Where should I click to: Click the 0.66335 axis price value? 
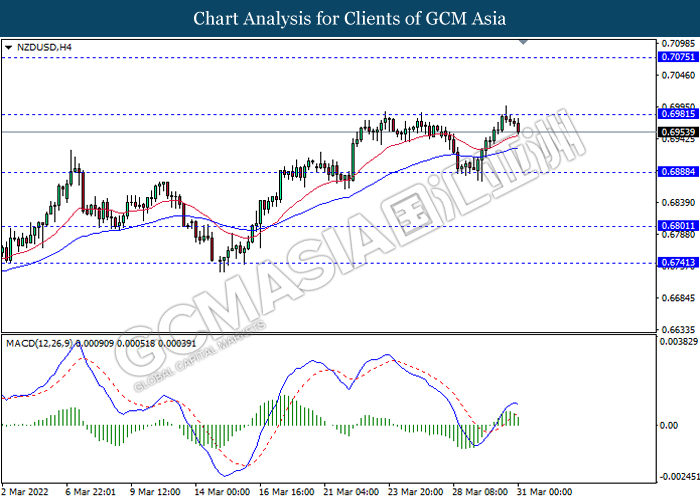[x=678, y=330]
